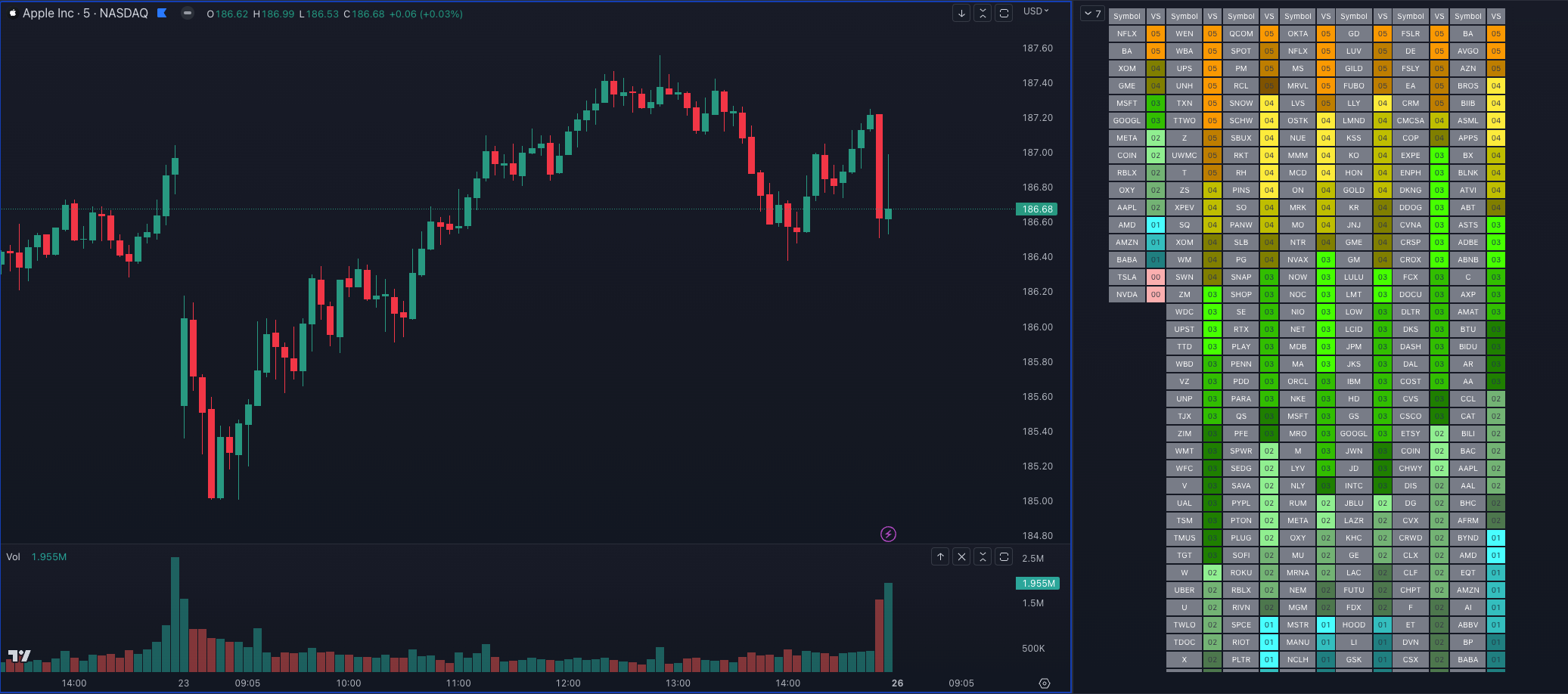Image resolution: width=1568 pixels, height=694 pixels.
Task: Click a VS column header in the heatmap
Action: click(x=1156, y=16)
